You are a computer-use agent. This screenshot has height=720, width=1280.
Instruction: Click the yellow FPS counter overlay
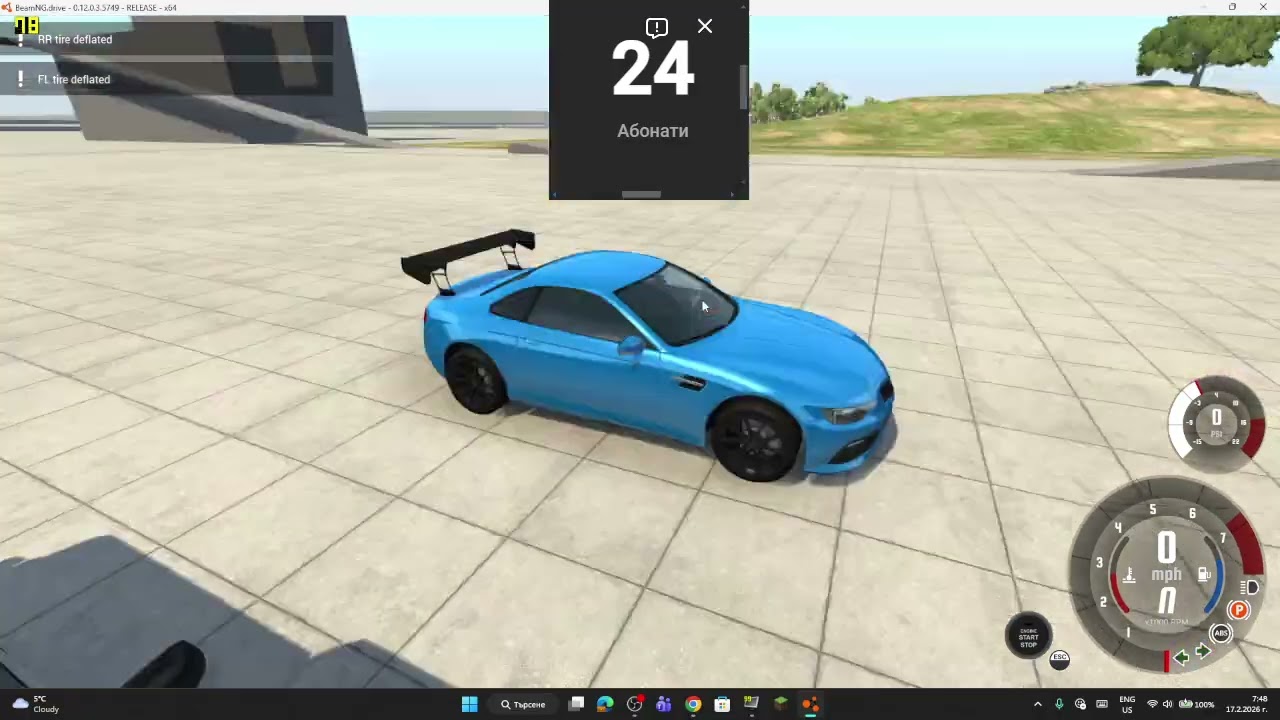click(27, 25)
